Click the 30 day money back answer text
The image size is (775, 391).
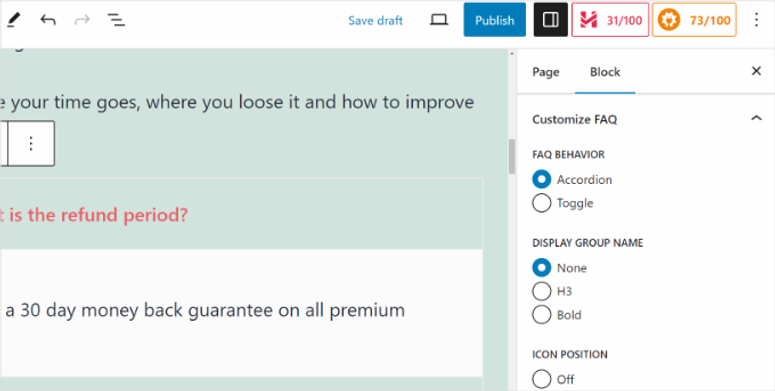click(x=205, y=310)
